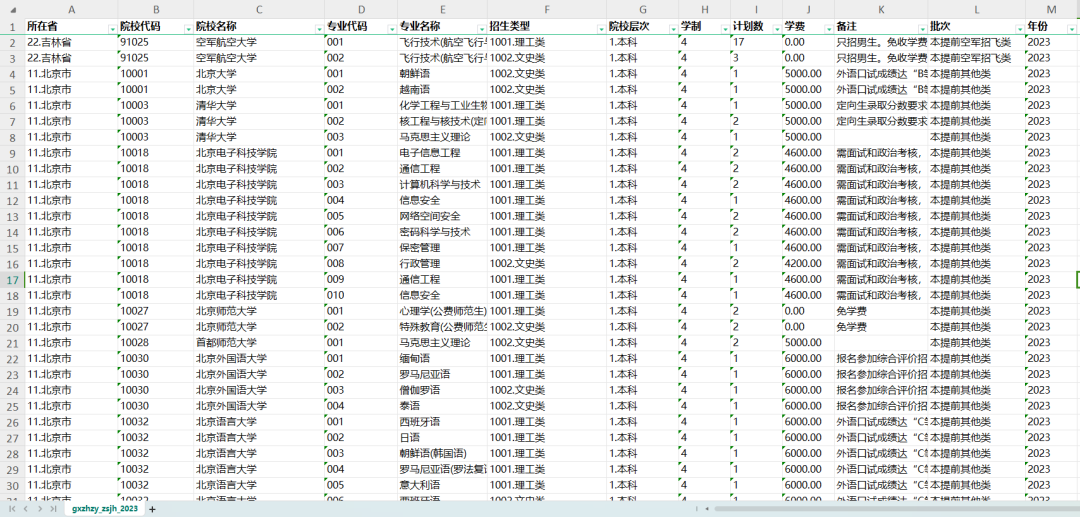
Task: Click the 计算机科学与技术 cell
Action: click(442, 184)
